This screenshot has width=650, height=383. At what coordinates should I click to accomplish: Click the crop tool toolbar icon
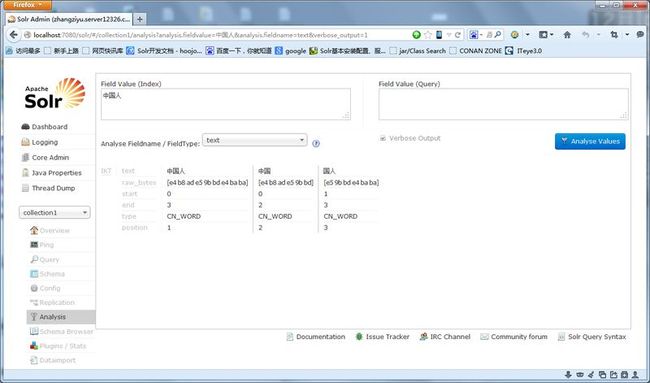[x=614, y=35]
